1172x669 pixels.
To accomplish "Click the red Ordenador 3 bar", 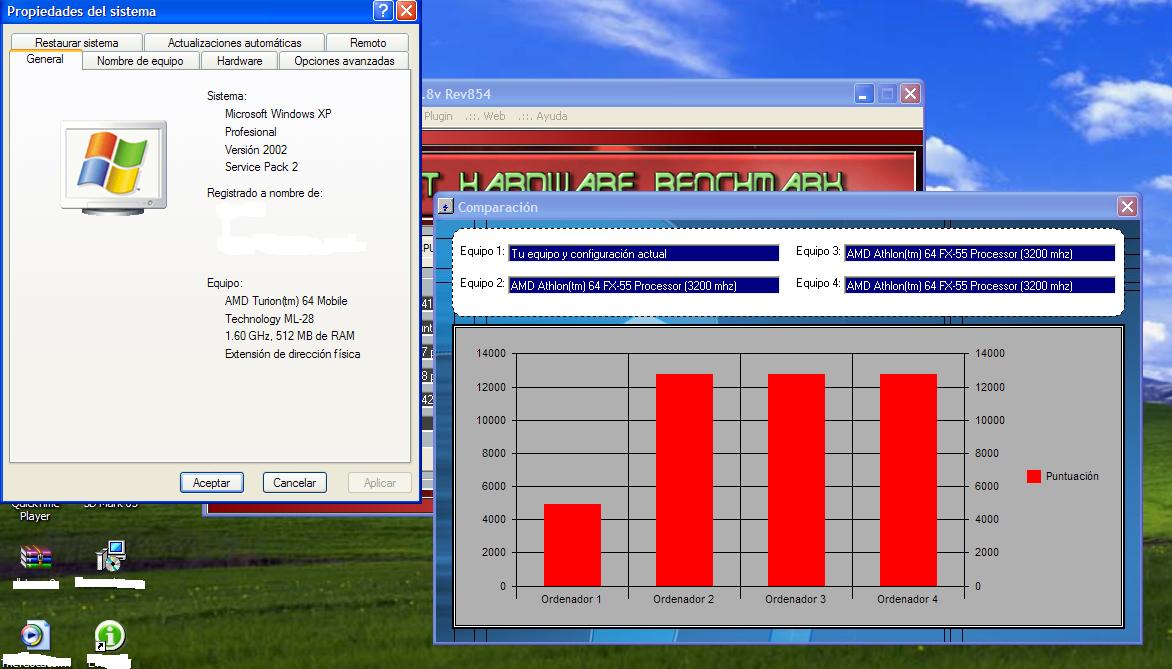I will pyautogui.click(x=796, y=480).
